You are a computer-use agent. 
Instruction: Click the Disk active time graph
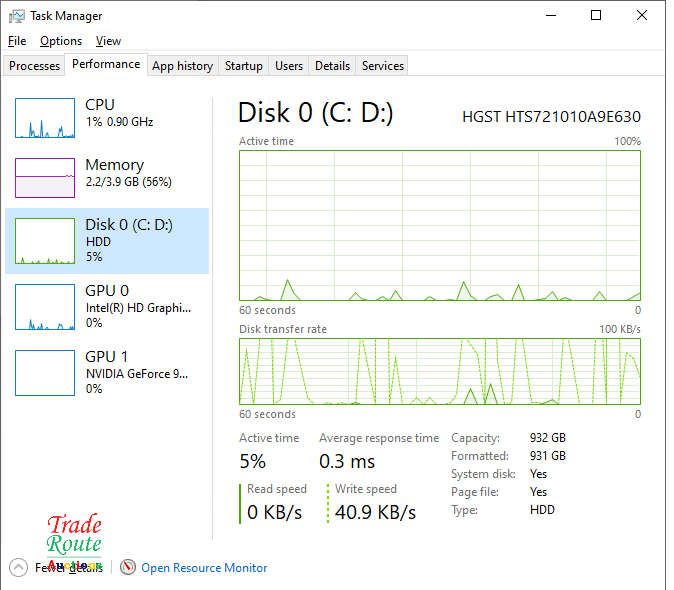point(439,225)
